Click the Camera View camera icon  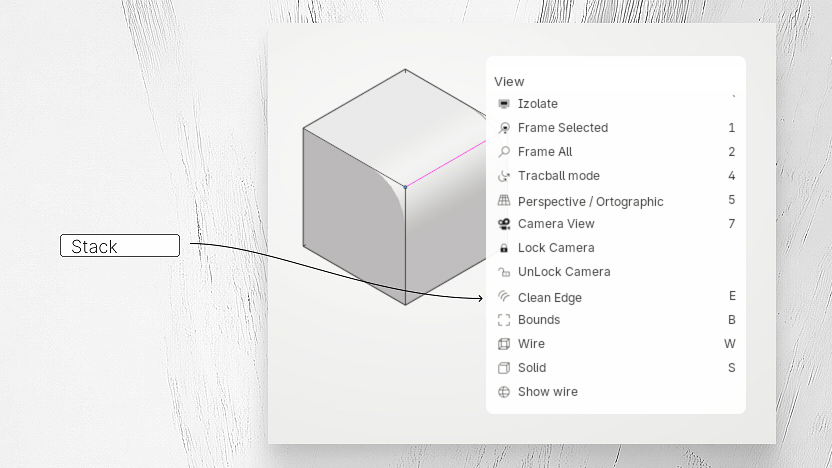tap(504, 224)
